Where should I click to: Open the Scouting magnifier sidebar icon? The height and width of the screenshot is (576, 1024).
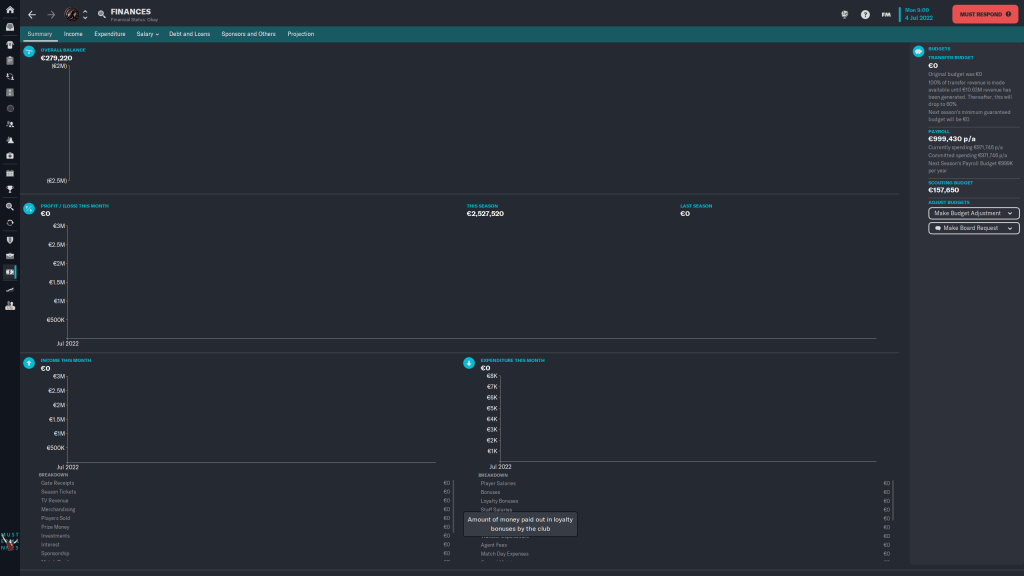(x=10, y=206)
